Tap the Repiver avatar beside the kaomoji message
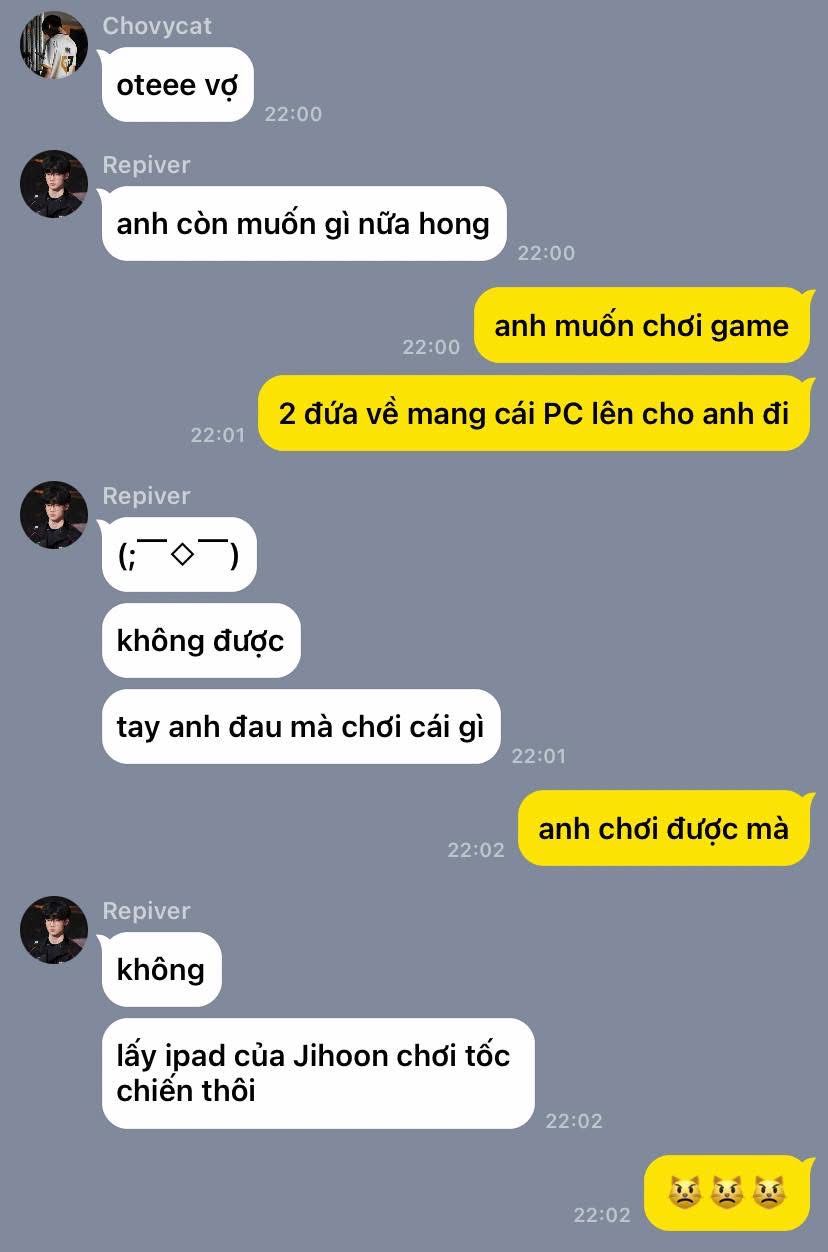Image resolution: width=828 pixels, height=1252 pixels. pos(54,515)
